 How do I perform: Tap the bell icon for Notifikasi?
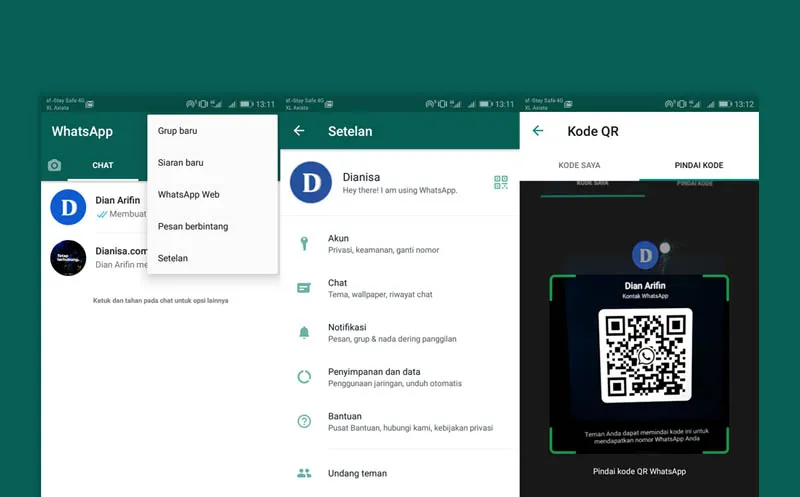click(304, 332)
